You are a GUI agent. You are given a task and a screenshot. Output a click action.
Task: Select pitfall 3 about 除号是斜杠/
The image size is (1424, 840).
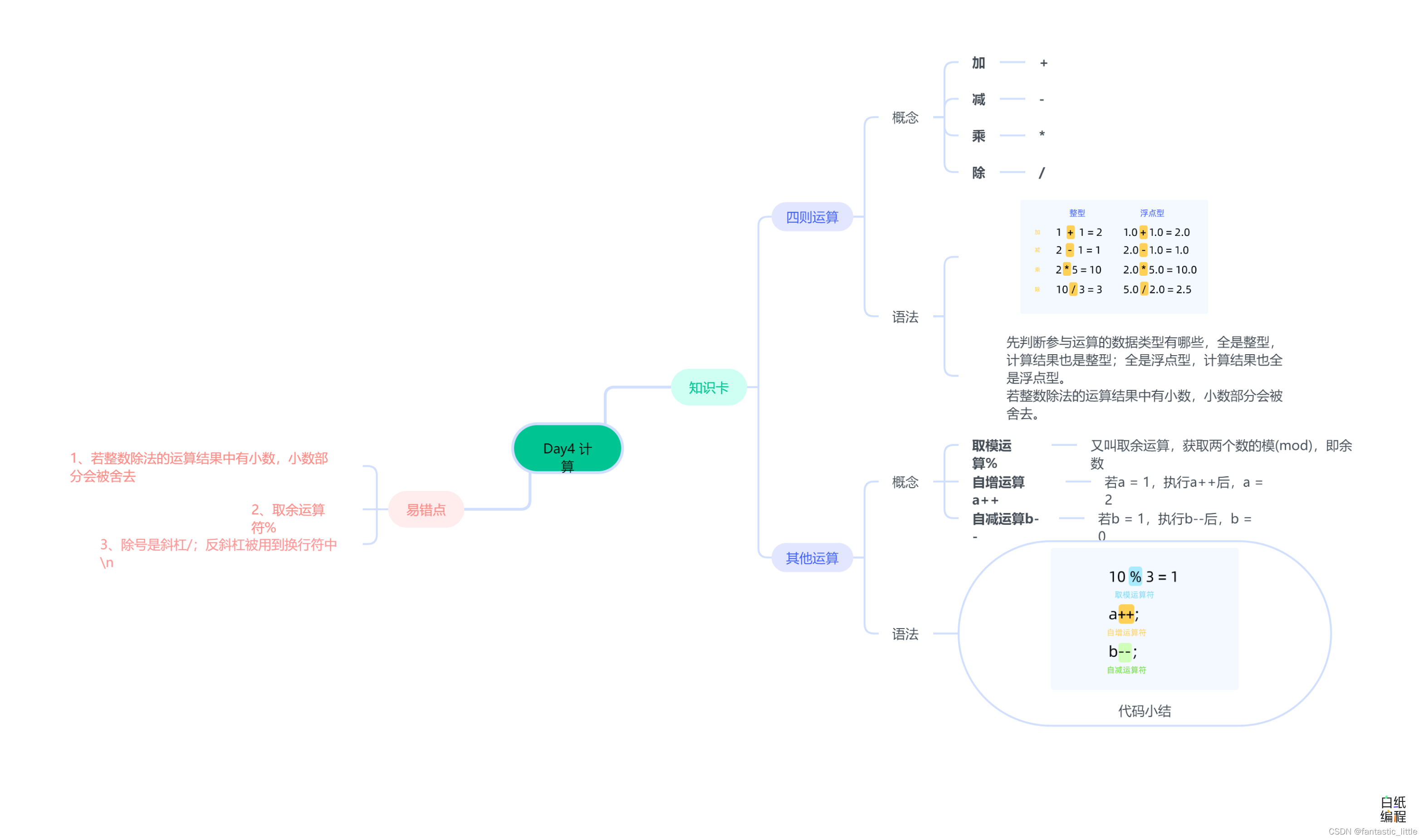coord(219,554)
